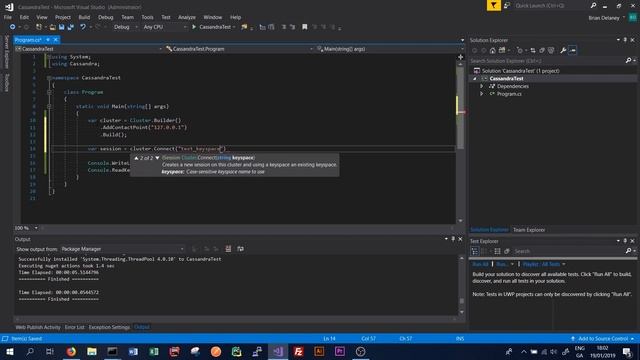Viewport: 640px width, 360px height.
Task: Click the Quick Launch search box
Action: pos(551,5)
